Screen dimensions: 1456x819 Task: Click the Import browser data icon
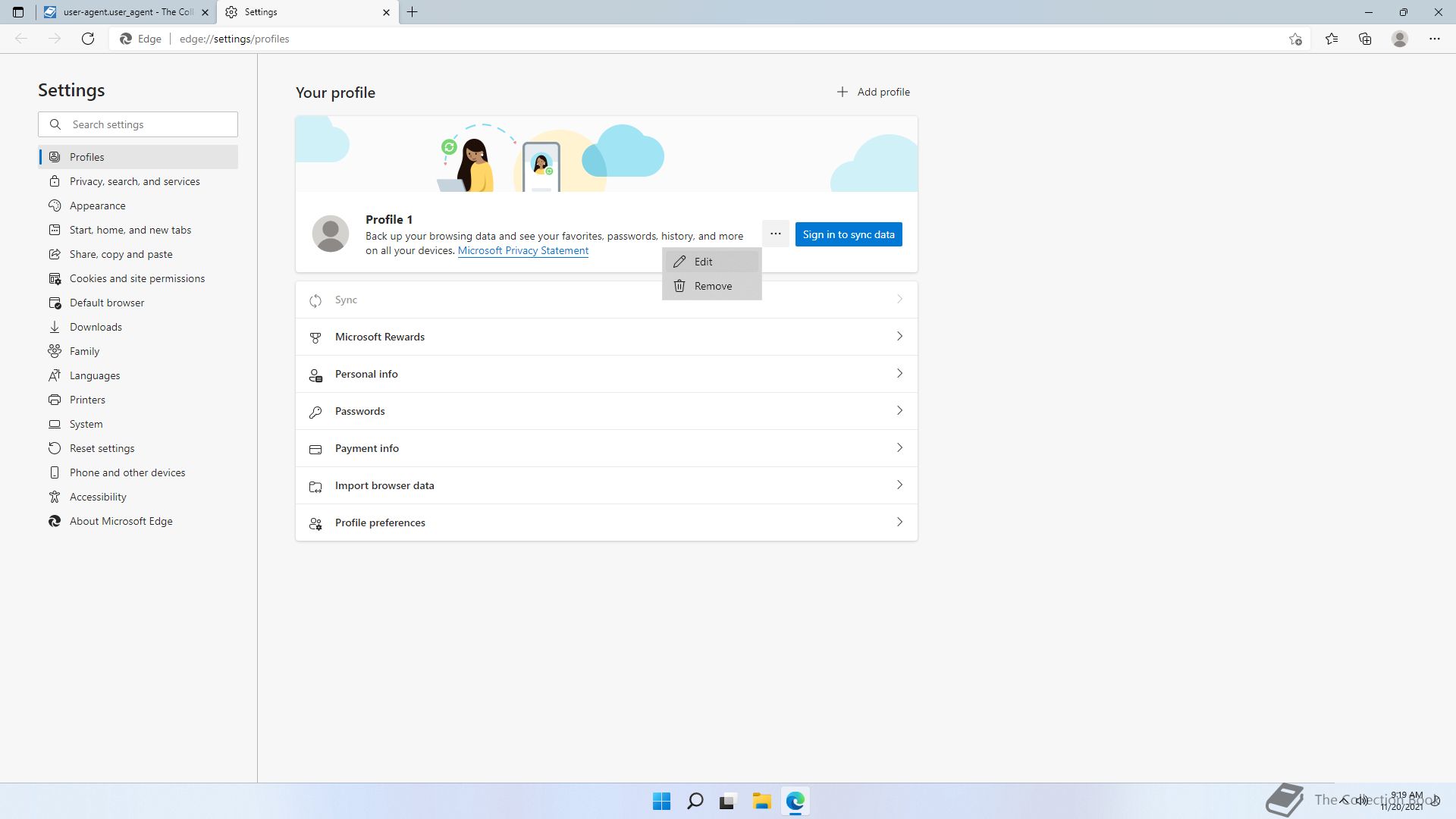[x=315, y=486]
